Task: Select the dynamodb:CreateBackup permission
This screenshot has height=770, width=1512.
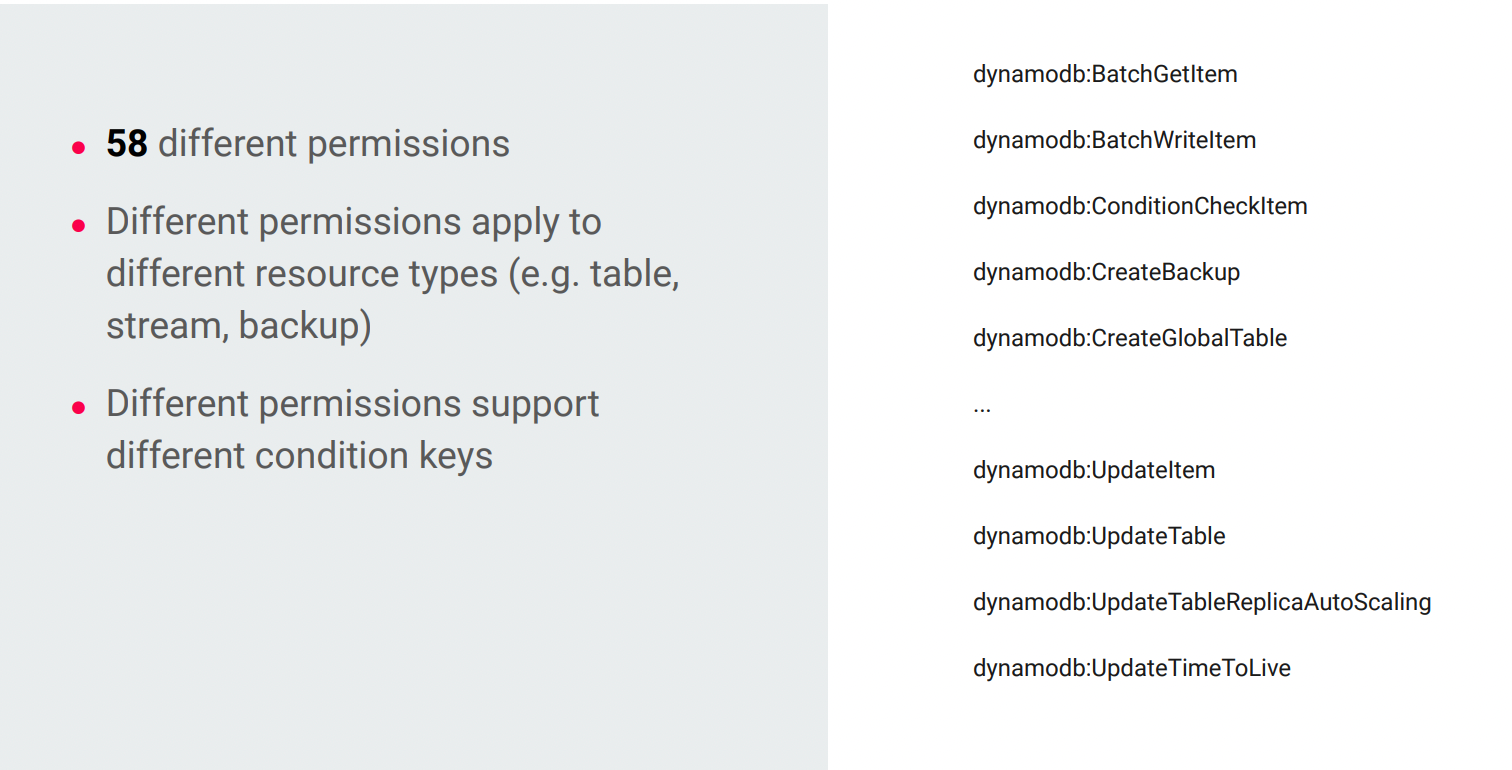Action: click(x=1106, y=272)
